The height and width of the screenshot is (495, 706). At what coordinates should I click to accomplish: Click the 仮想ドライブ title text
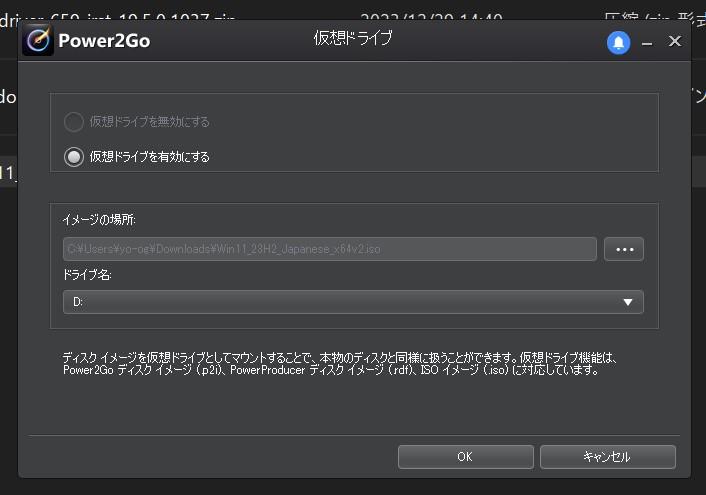pos(353,38)
